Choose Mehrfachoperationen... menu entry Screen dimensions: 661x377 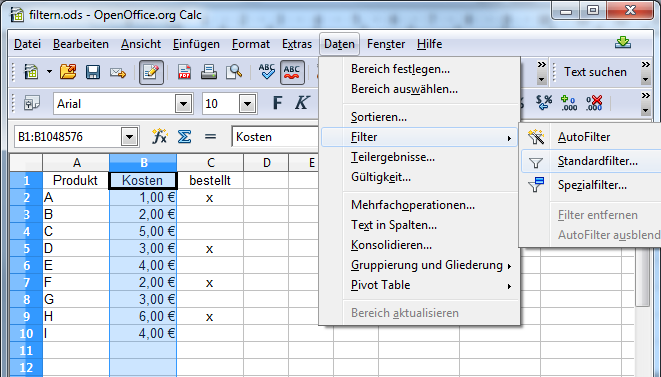pos(419,205)
